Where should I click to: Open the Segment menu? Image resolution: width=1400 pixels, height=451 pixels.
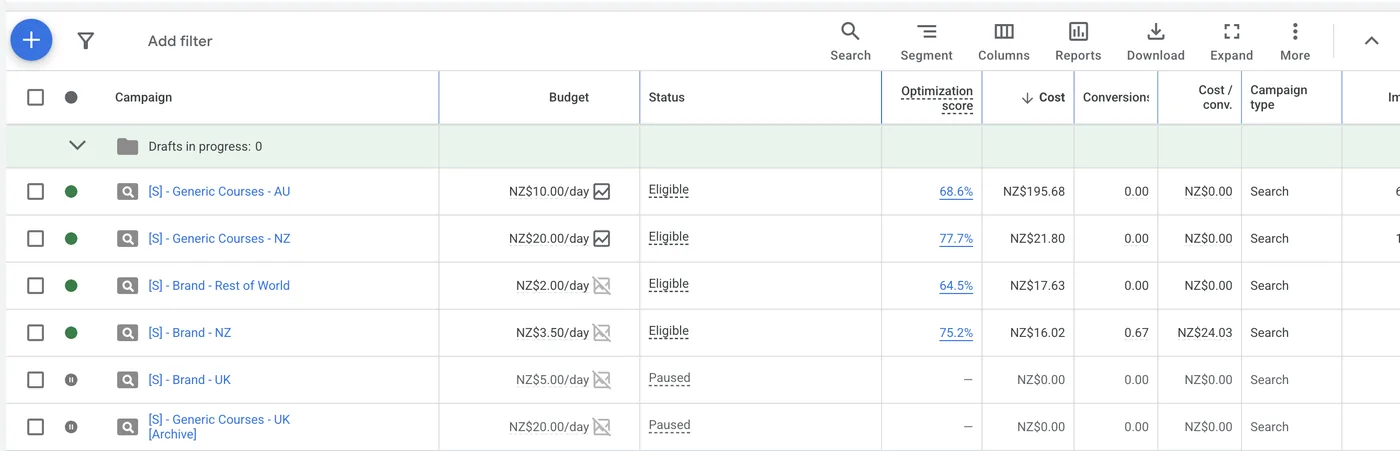coord(926,42)
